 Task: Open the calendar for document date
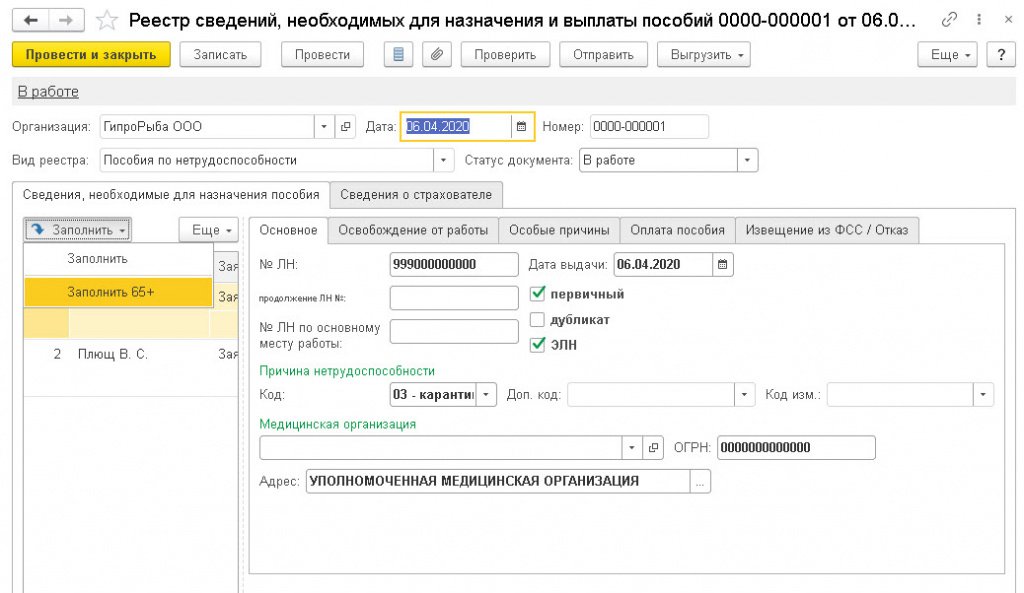click(x=521, y=127)
